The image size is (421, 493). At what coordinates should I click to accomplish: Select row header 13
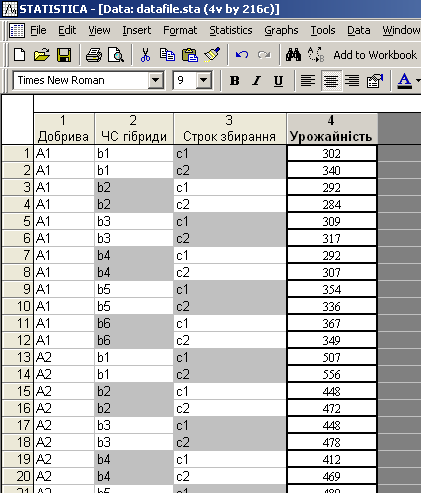click(17, 357)
